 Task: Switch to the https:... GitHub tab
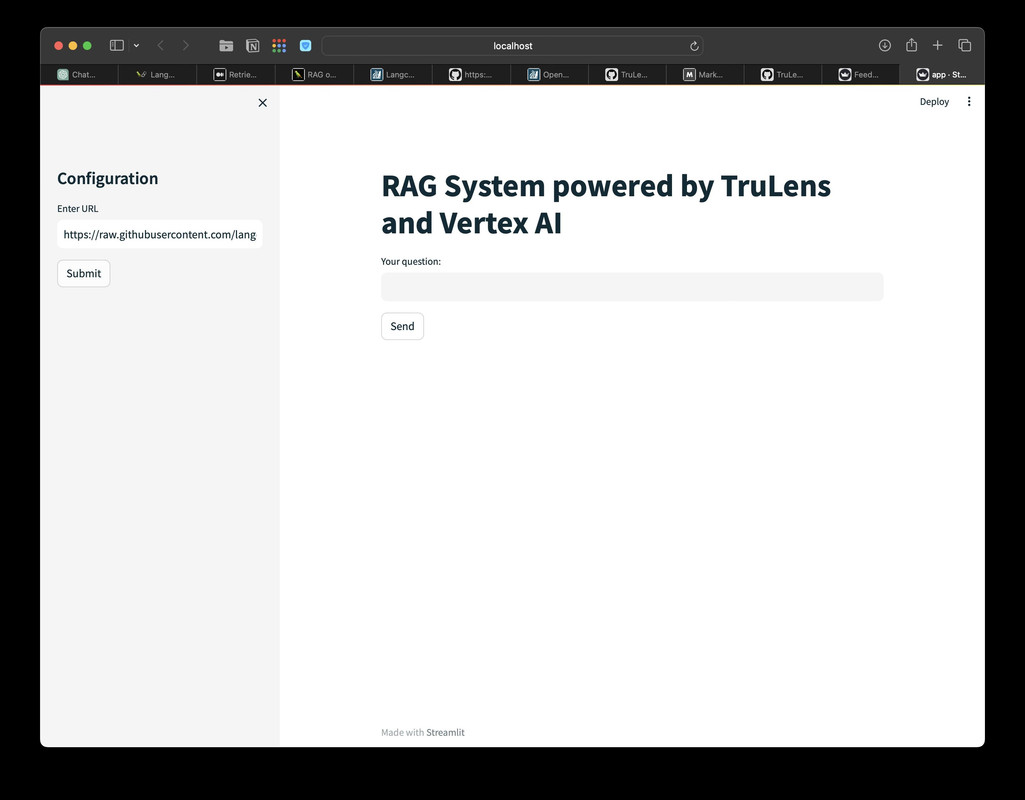[471, 75]
